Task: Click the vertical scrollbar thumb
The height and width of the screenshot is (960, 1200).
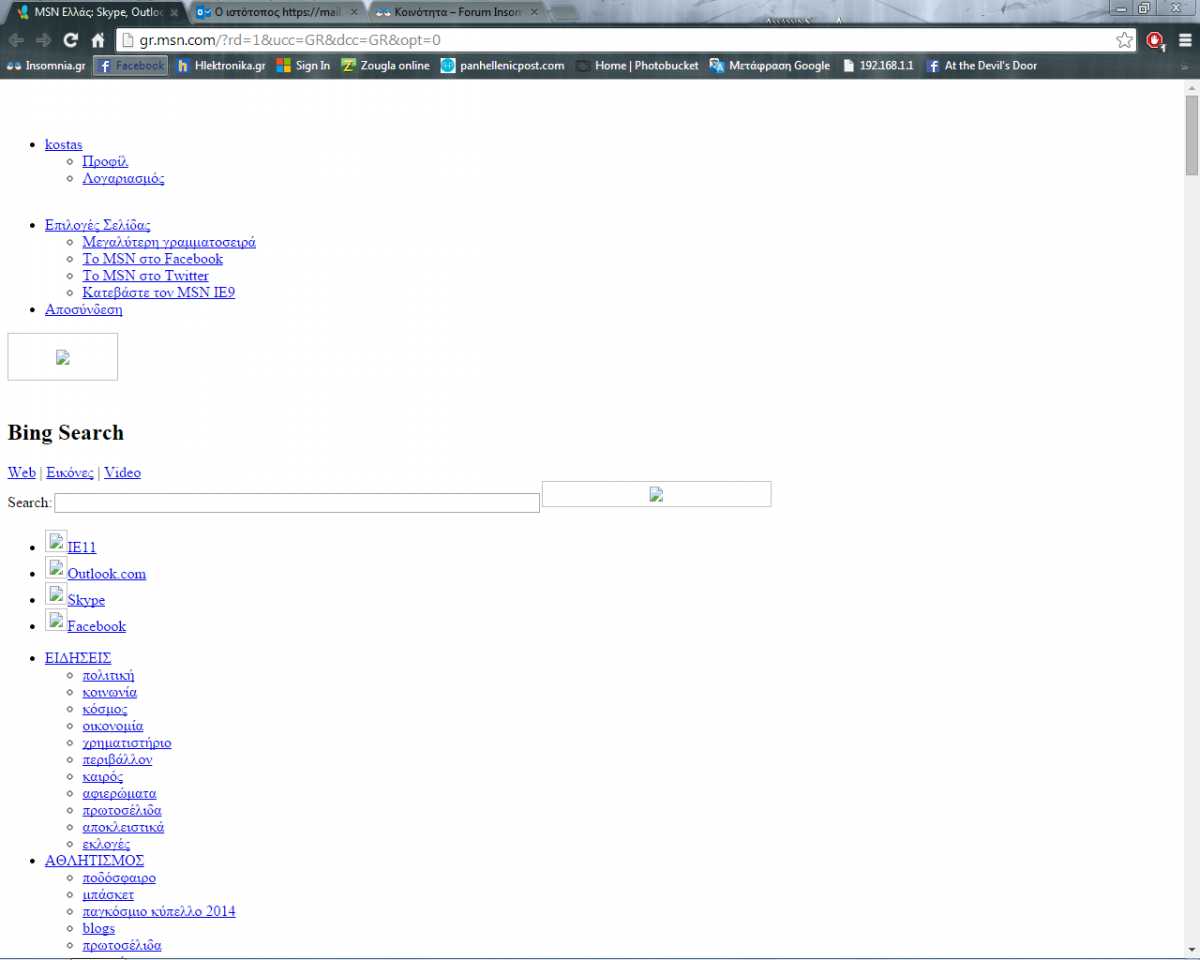Action: click(x=1191, y=135)
